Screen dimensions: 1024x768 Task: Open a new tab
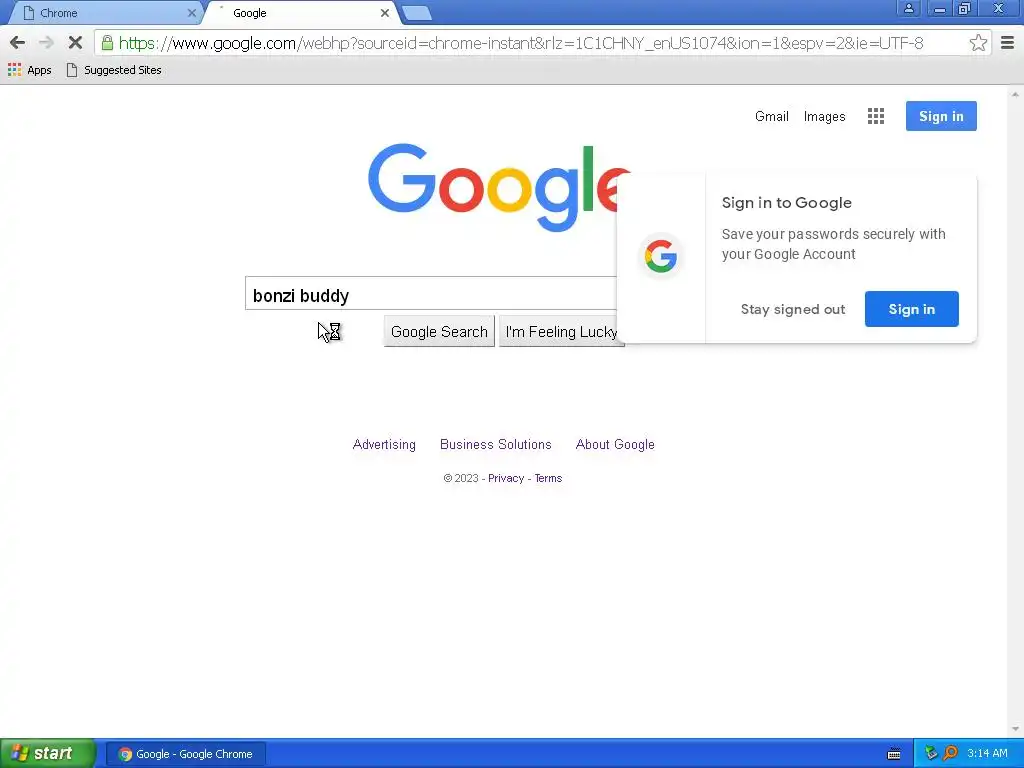click(416, 13)
